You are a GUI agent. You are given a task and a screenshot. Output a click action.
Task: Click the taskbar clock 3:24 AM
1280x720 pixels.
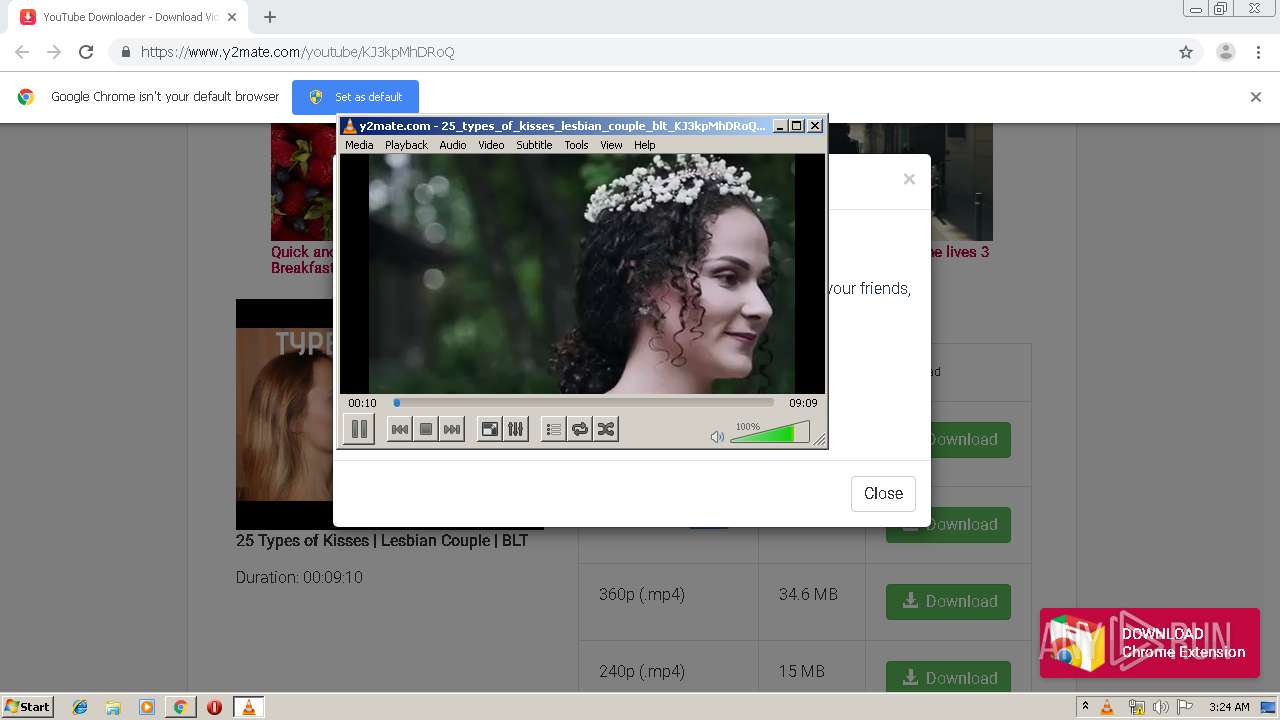(x=1229, y=707)
